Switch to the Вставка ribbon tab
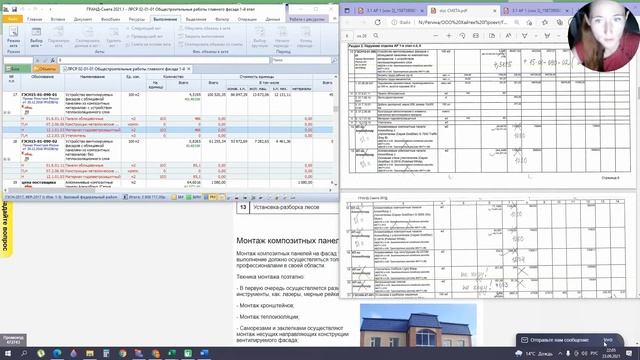 point(58,19)
